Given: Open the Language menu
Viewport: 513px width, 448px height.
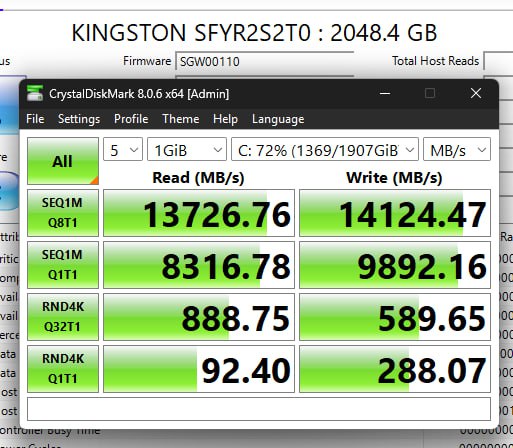Looking at the screenshot, I should coord(278,119).
